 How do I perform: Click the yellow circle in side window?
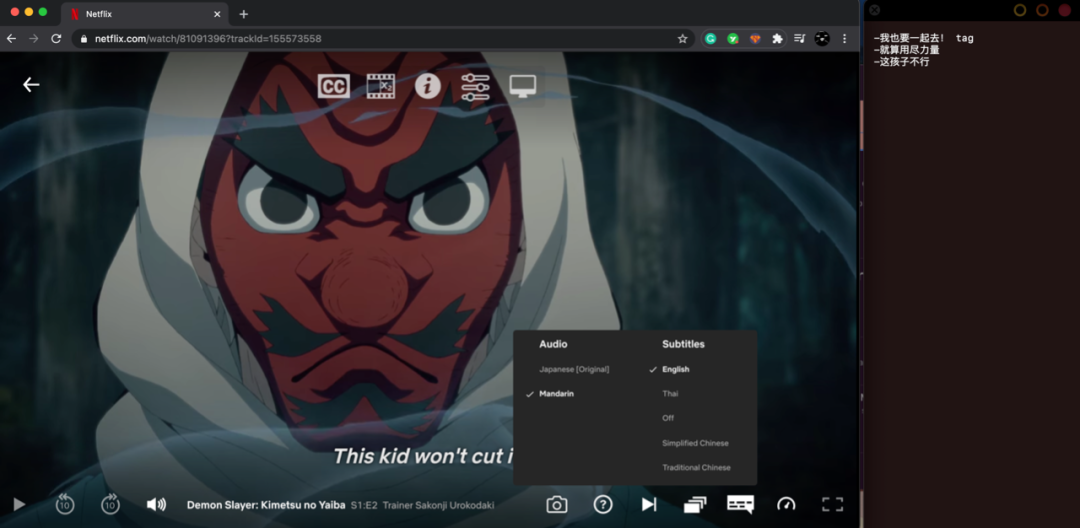(x=1020, y=10)
